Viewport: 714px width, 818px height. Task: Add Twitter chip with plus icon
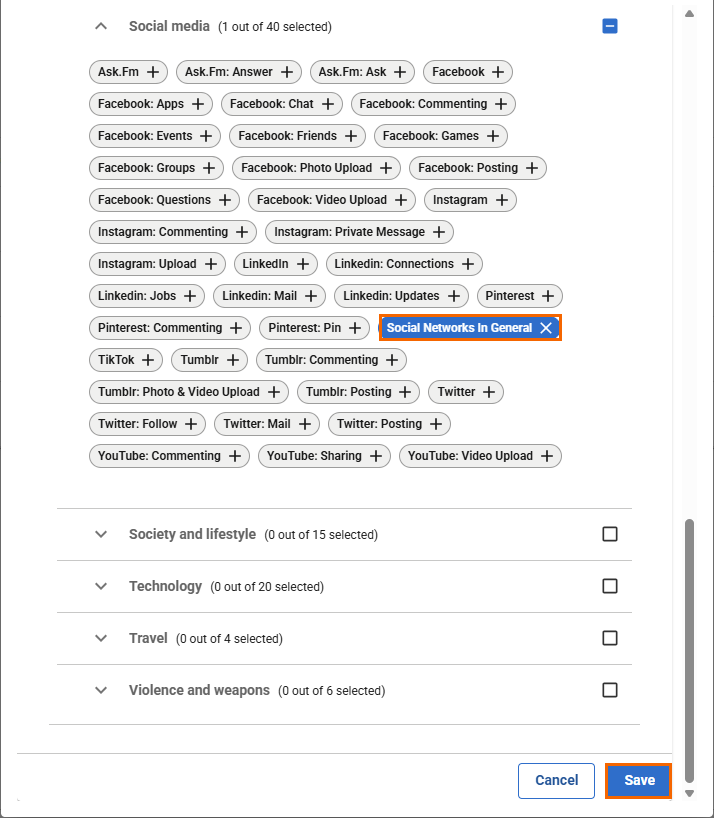pos(489,392)
